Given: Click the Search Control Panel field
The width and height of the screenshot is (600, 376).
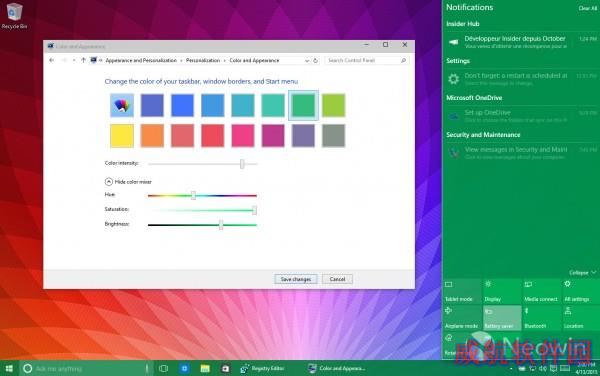Looking at the screenshot, I should (x=366, y=60).
